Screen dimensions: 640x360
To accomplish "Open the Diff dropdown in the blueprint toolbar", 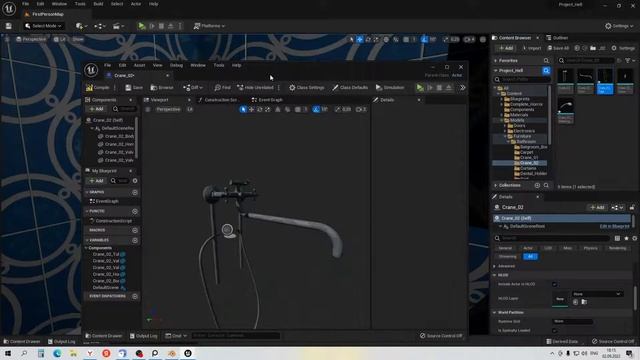I will [x=193, y=88].
